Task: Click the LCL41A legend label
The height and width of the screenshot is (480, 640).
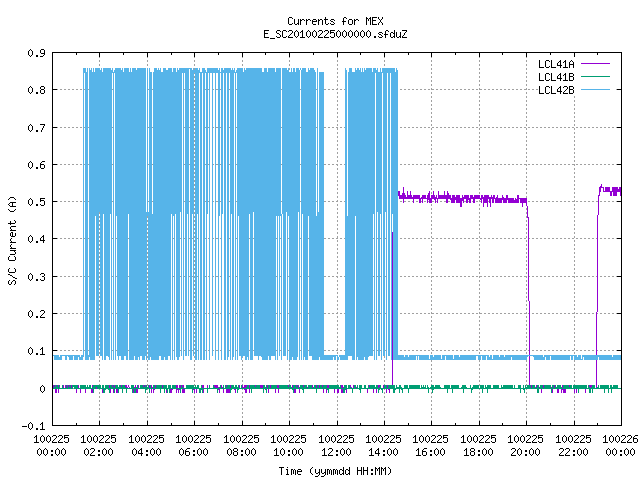Action: 556,64
